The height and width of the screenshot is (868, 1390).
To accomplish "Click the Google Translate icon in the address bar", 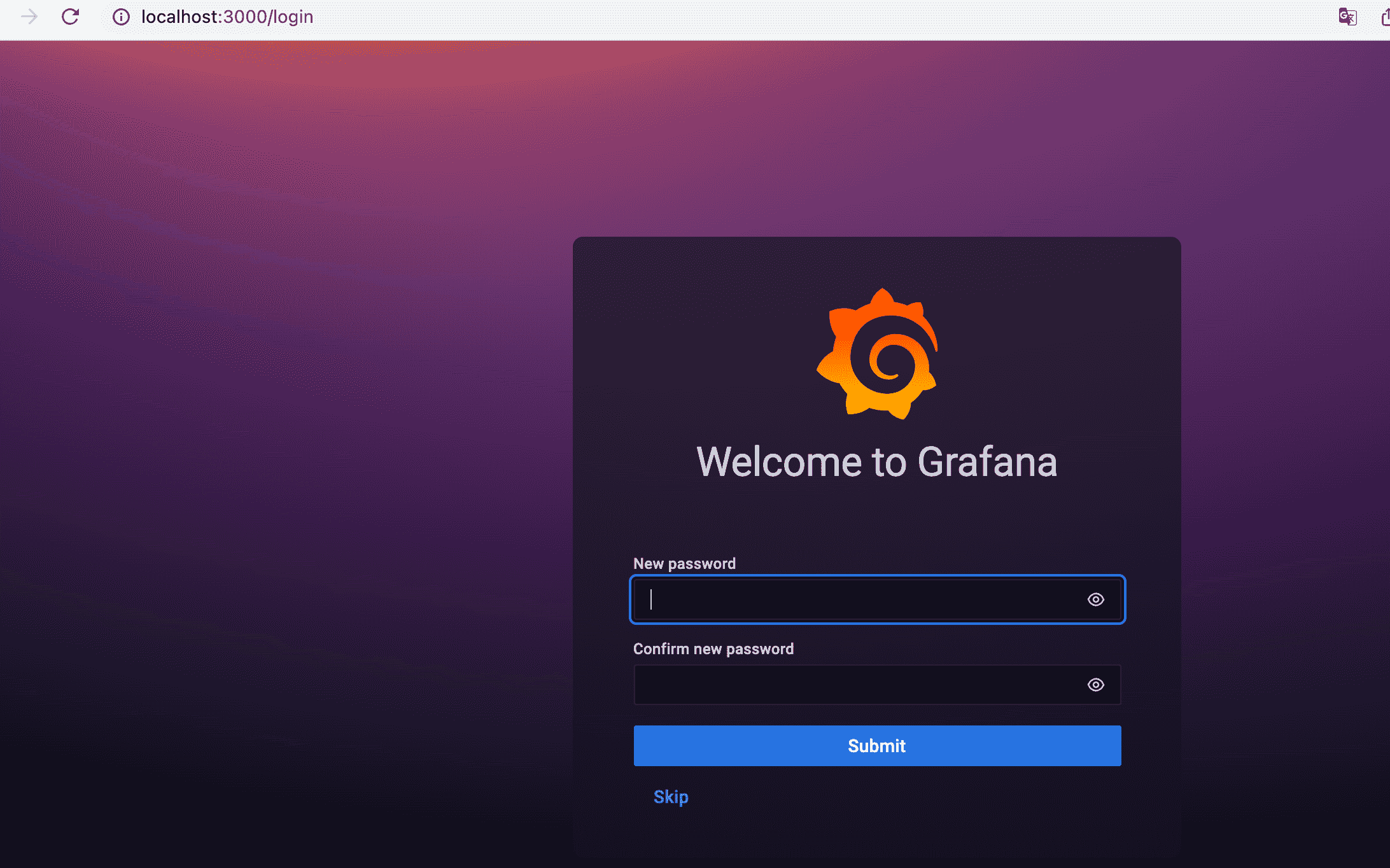I will point(1347,17).
